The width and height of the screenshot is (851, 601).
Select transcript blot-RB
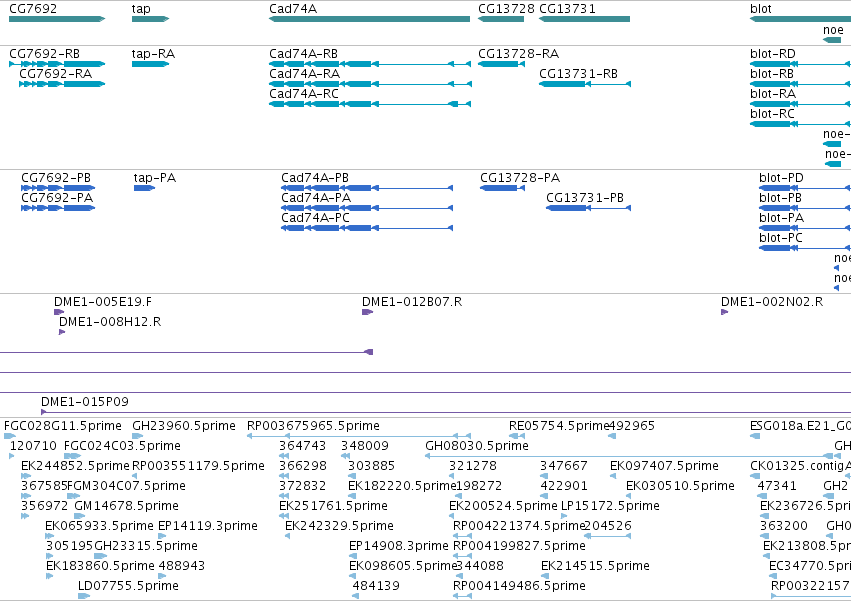(x=801, y=84)
